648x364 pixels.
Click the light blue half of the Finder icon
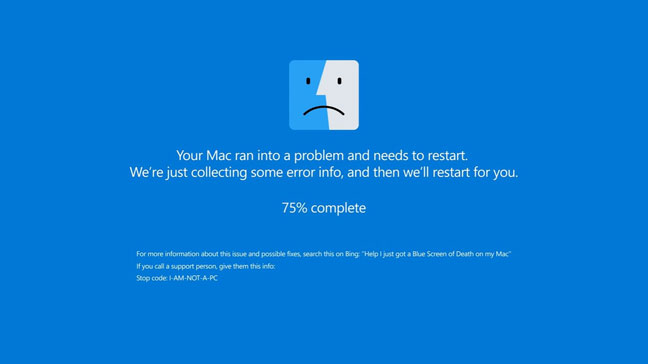(306, 95)
